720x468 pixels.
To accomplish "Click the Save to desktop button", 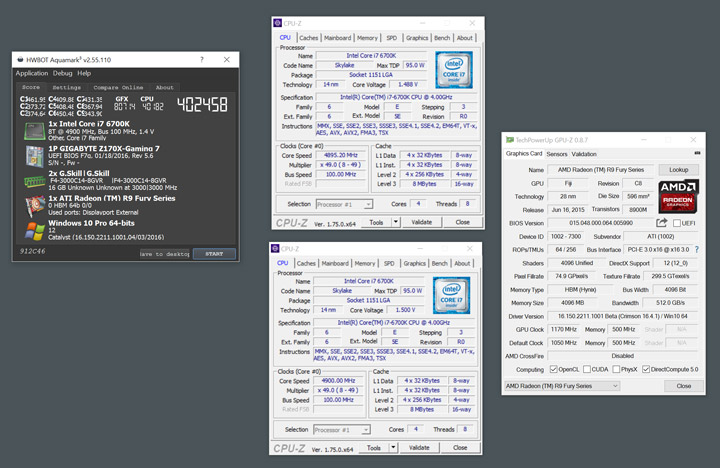I will tap(165, 254).
